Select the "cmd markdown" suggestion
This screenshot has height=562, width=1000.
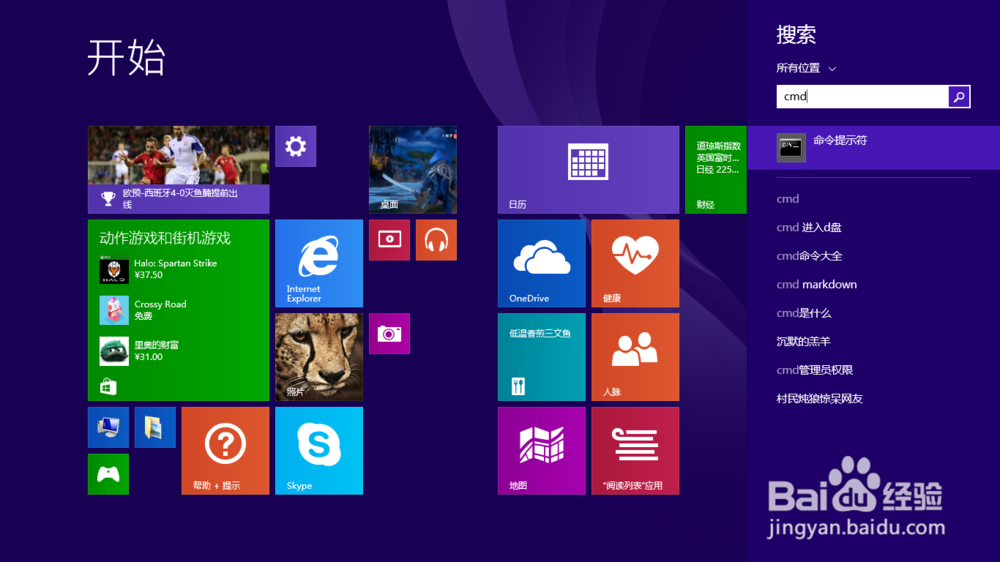pos(816,285)
